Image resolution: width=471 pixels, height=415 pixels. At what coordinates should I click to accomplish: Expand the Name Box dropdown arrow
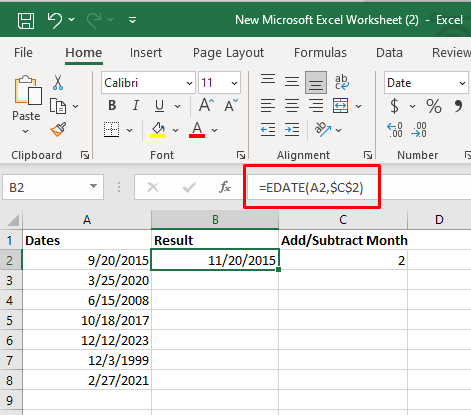coord(94,186)
